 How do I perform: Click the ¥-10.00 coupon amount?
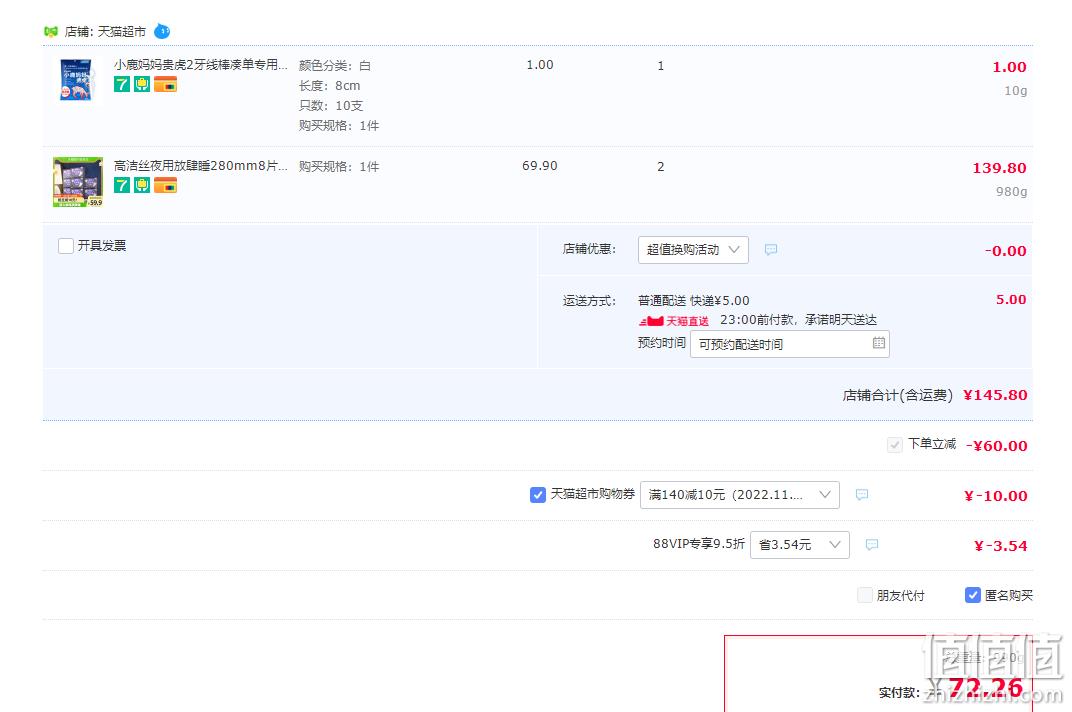click(995, 496)
